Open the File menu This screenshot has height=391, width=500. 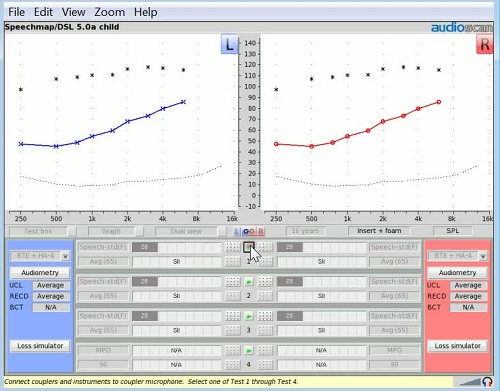click(16, 12)
